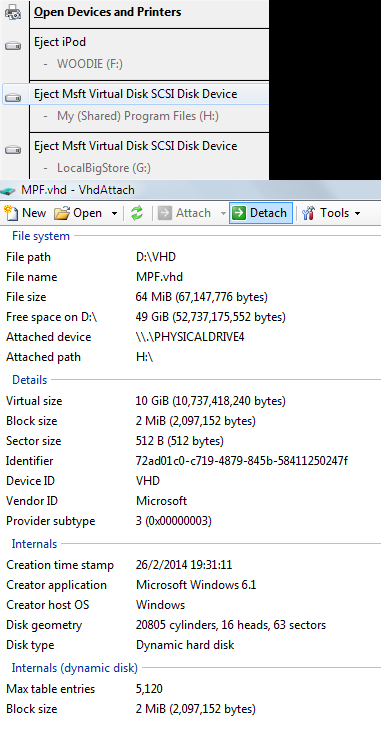Click the green refresh arrows icon
381x750 pixels.
tap(137, 213)
